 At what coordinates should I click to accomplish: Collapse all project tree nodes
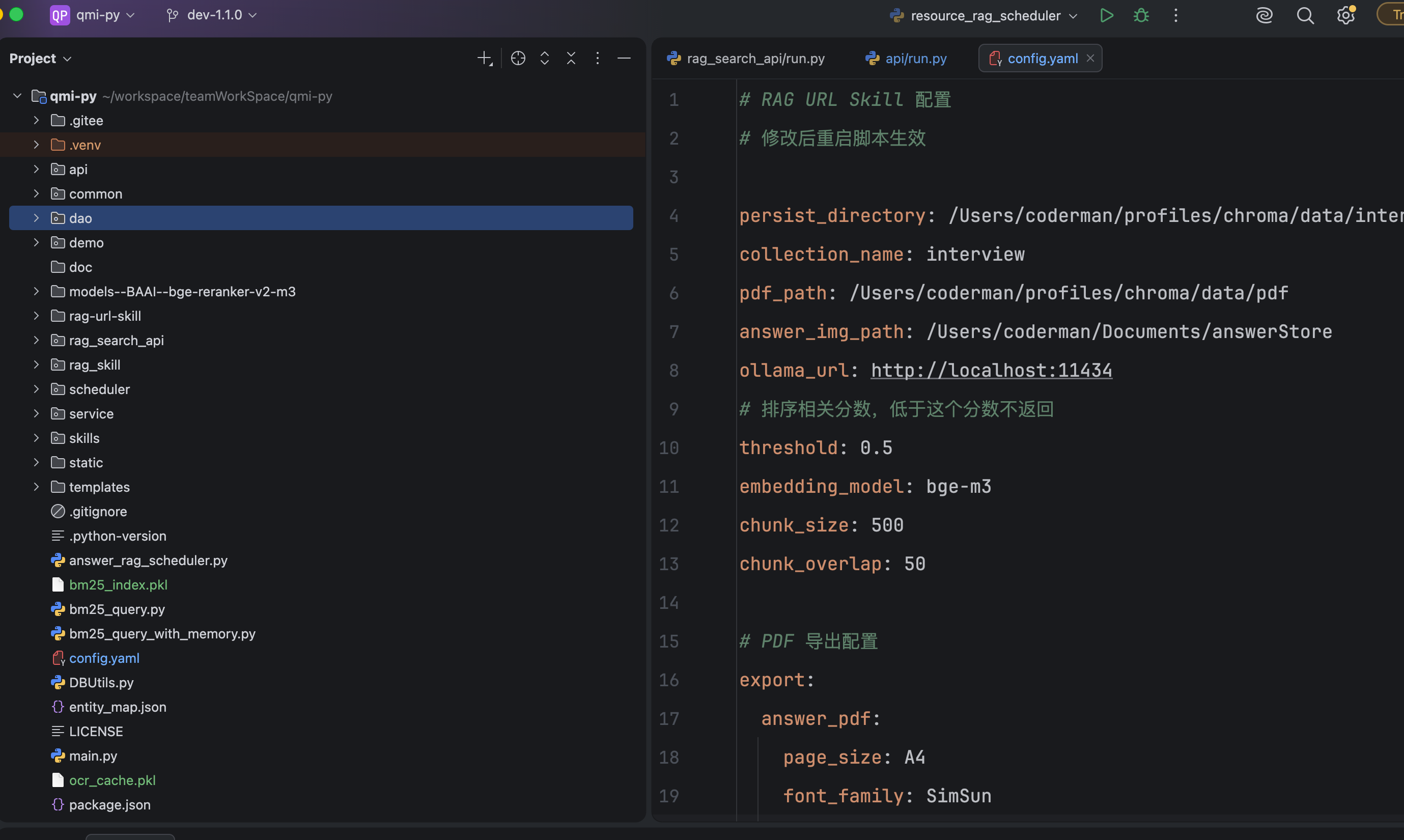[571, 59]
